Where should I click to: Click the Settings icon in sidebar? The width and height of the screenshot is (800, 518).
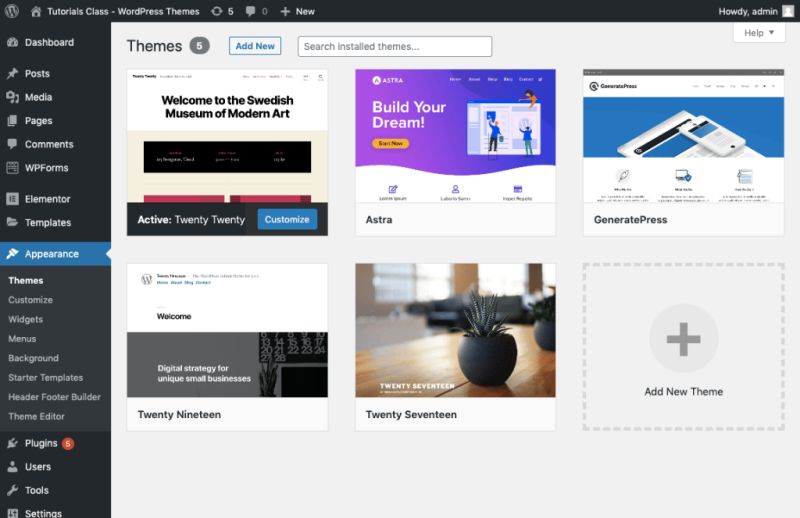(x=13, y=513)
